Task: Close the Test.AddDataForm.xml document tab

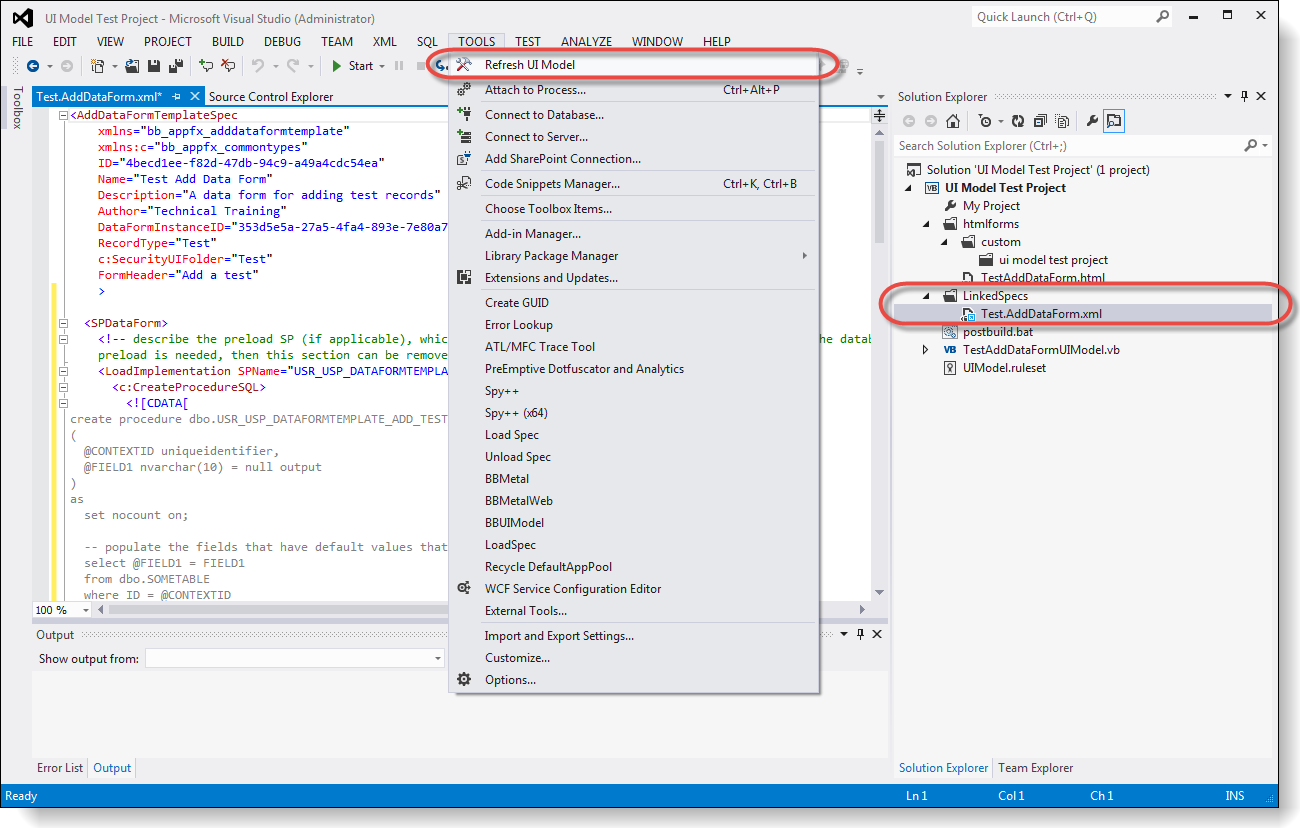Action: coord(194,97)
